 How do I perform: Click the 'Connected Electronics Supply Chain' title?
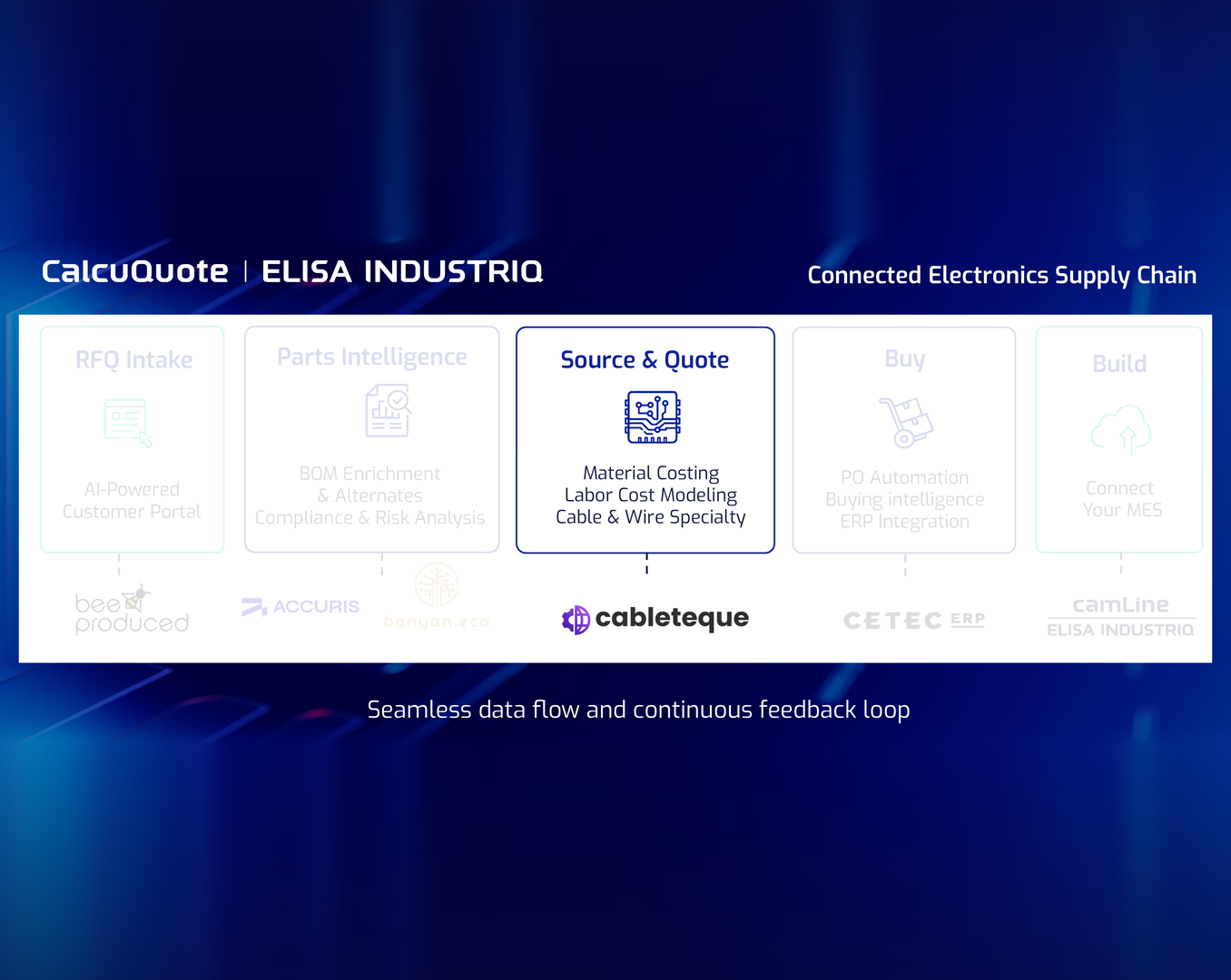[1002, 275]
